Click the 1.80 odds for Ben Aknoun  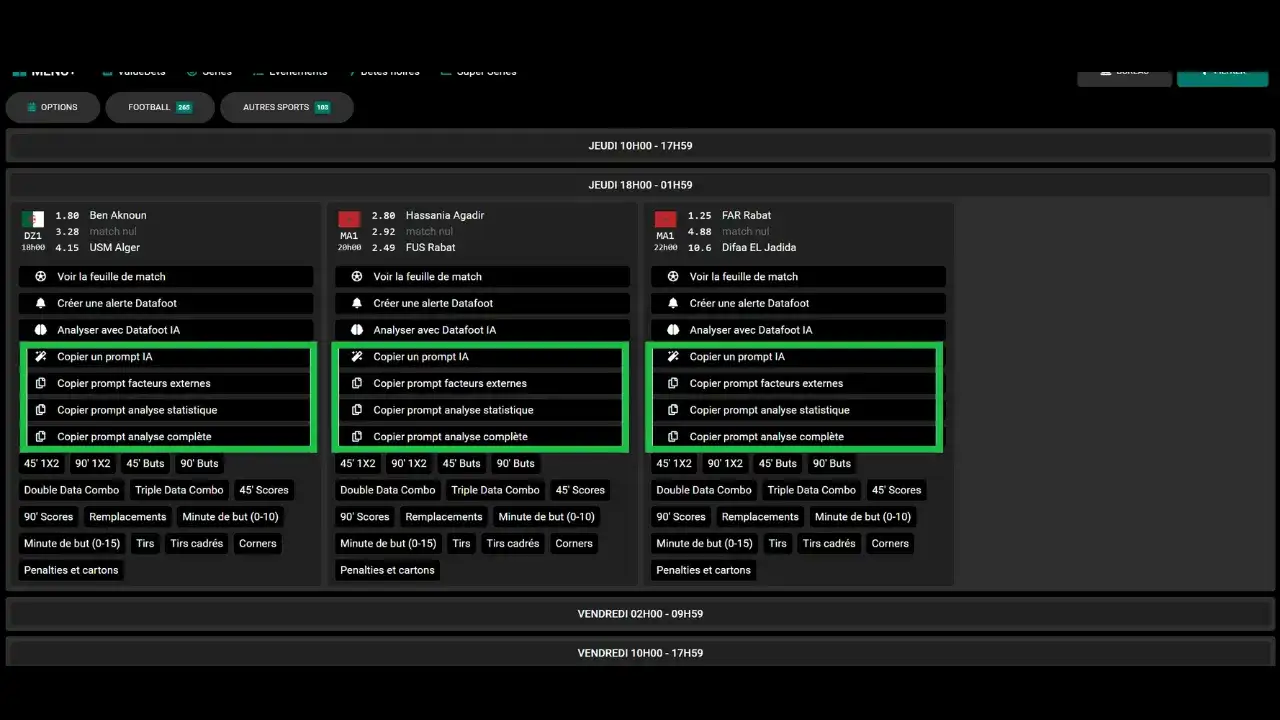point(67,216)
